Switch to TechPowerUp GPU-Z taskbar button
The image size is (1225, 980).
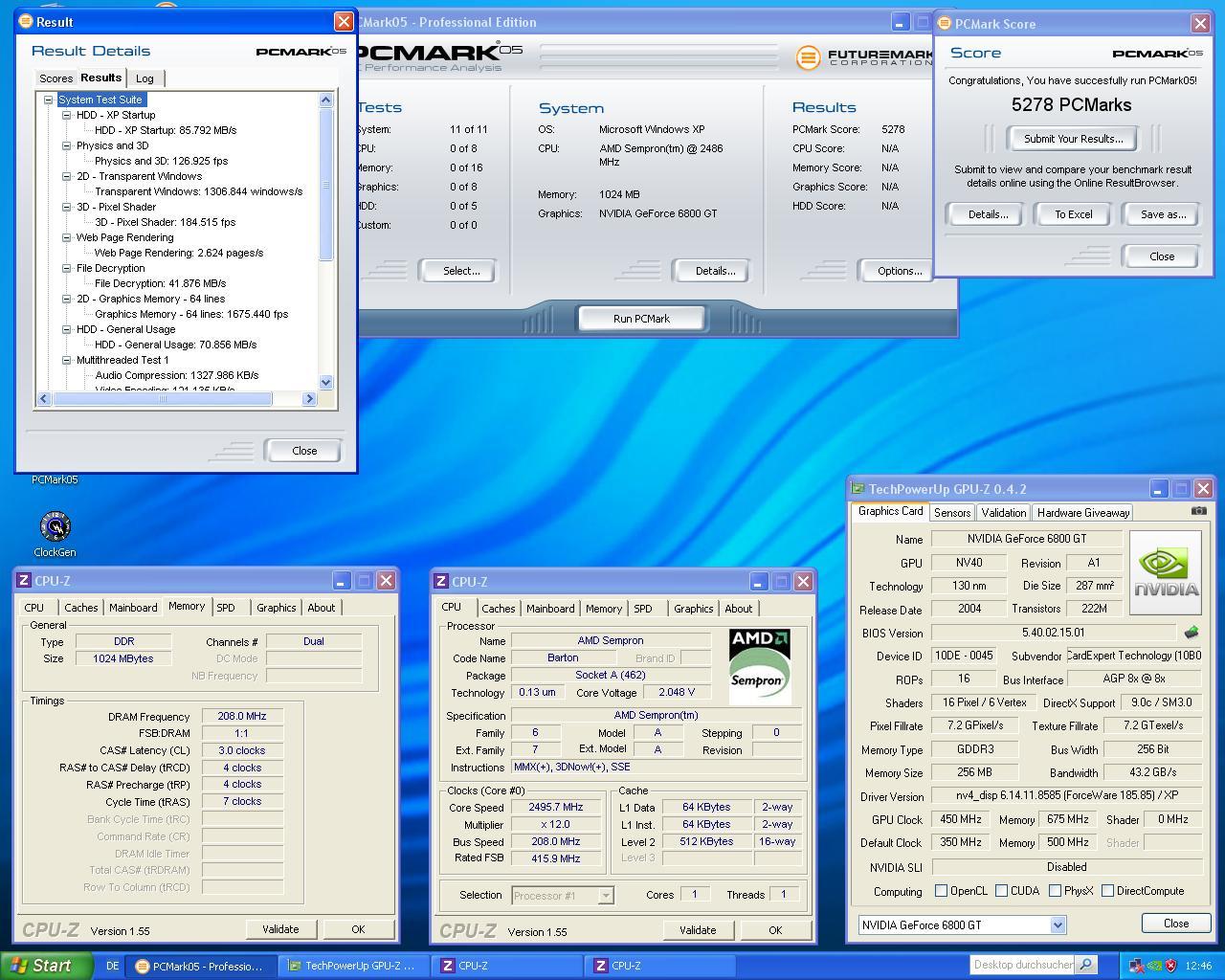click(x=351, y=966)
